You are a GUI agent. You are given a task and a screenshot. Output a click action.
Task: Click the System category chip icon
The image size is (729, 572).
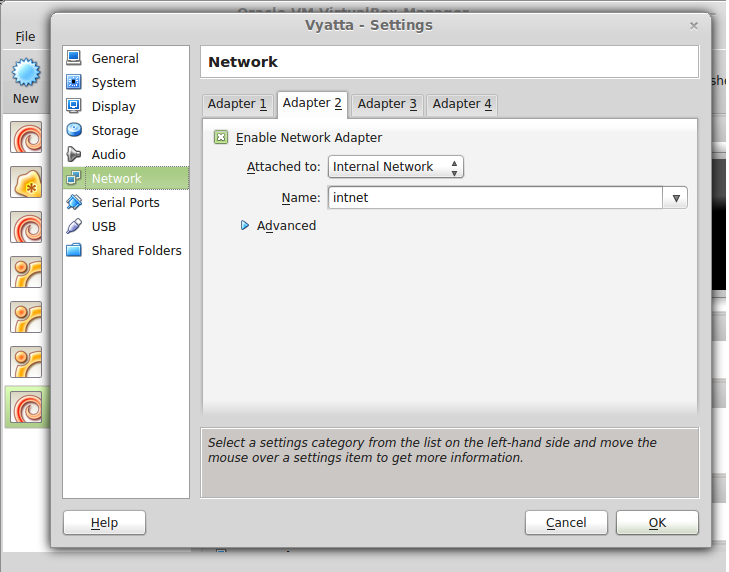pos(73,82)
